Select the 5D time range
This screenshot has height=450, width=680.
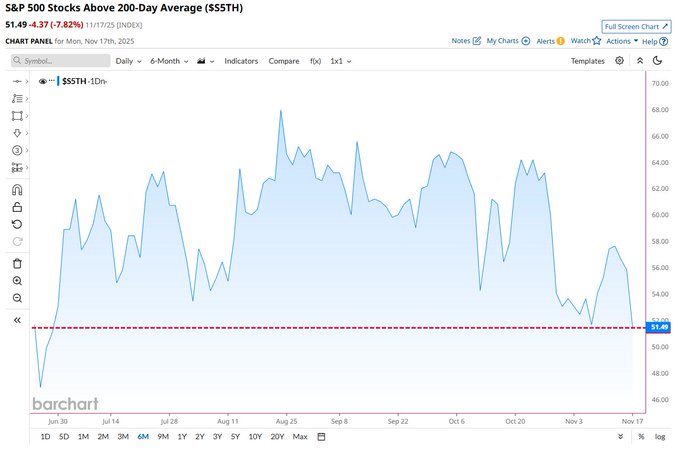click(64, 437)
